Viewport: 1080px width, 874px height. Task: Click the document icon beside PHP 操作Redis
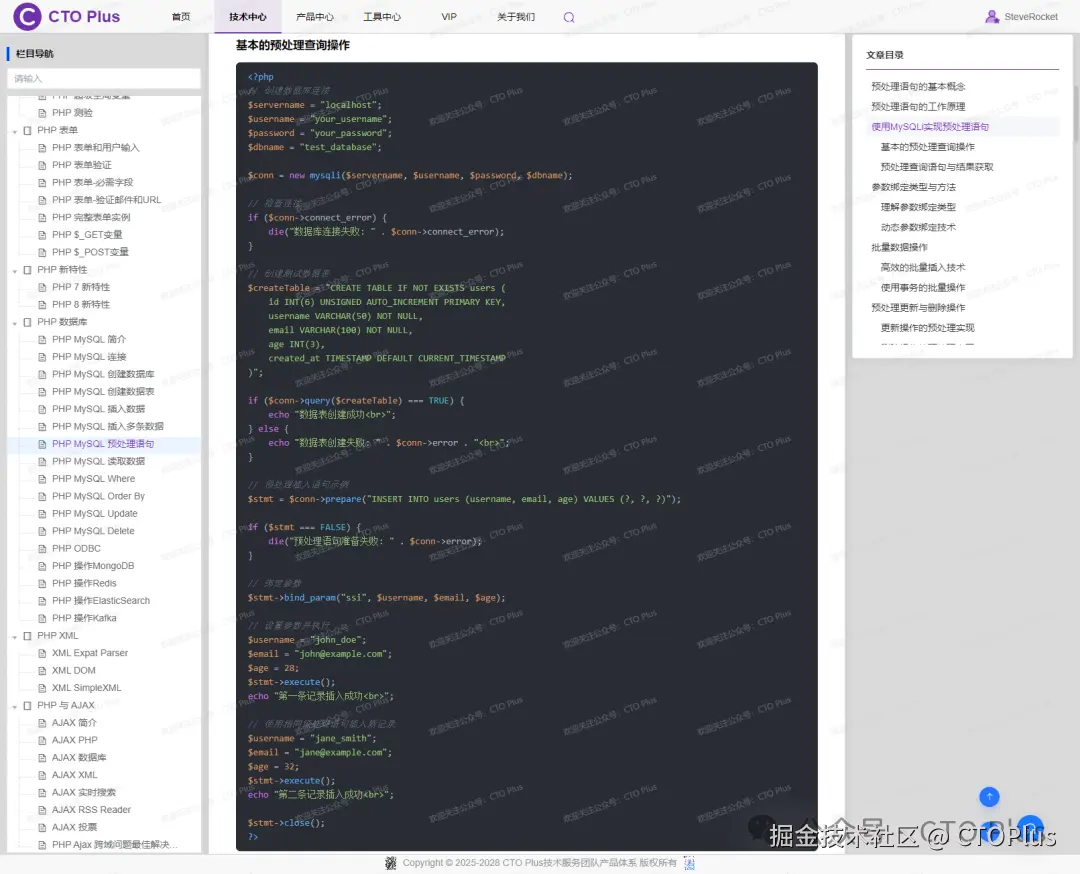[x=43, y=583]
